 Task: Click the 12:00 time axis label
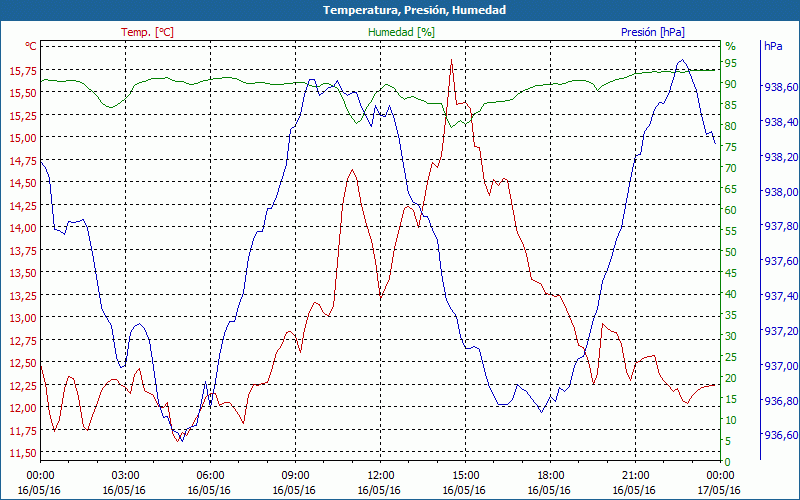380,474
